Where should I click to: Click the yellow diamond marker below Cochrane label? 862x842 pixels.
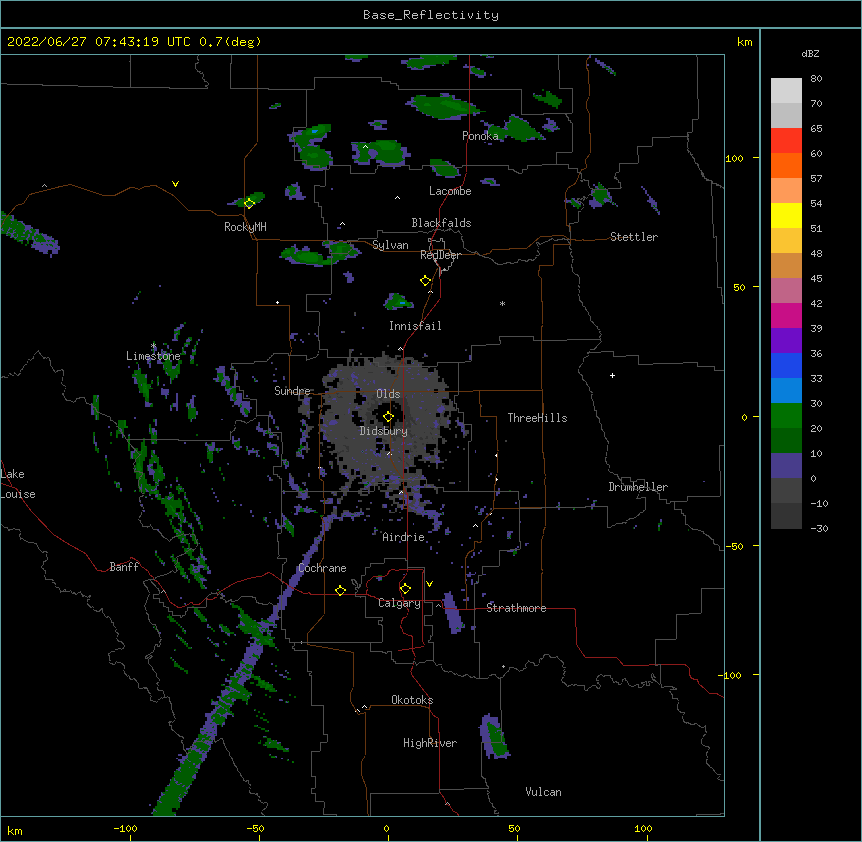[x=340, y=590]
